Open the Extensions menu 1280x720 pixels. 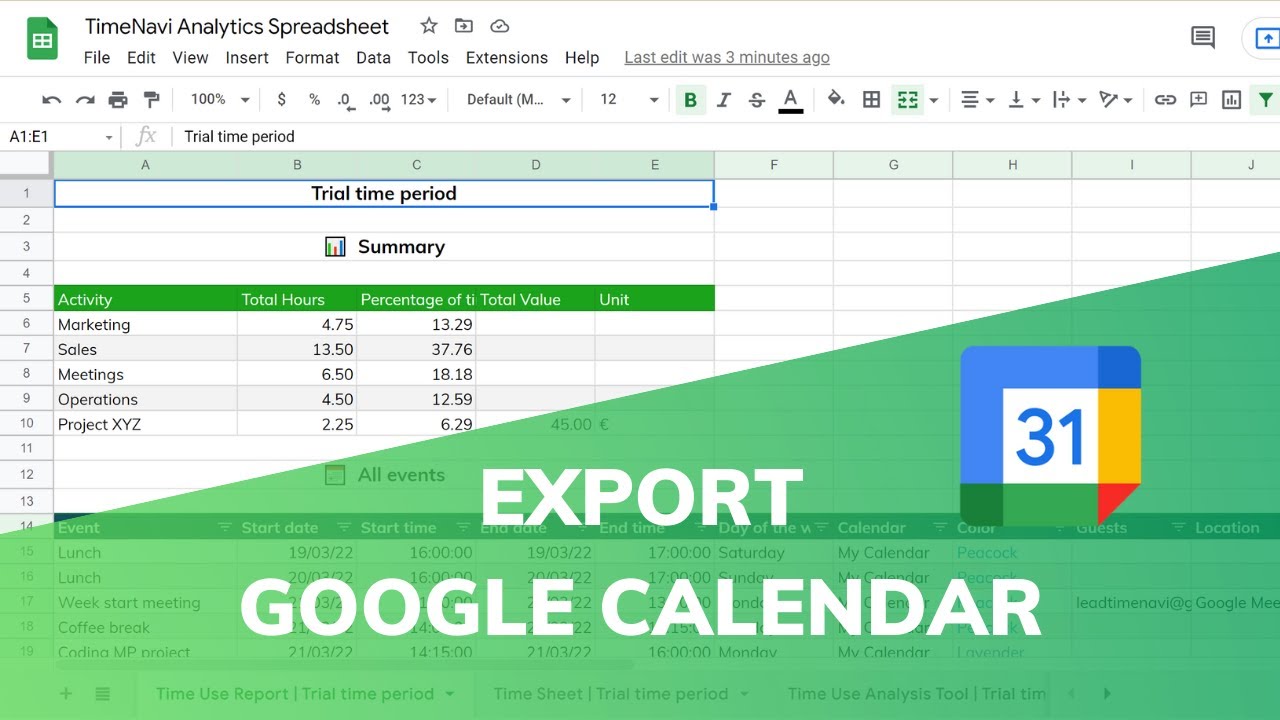click(x=506, y=57)
